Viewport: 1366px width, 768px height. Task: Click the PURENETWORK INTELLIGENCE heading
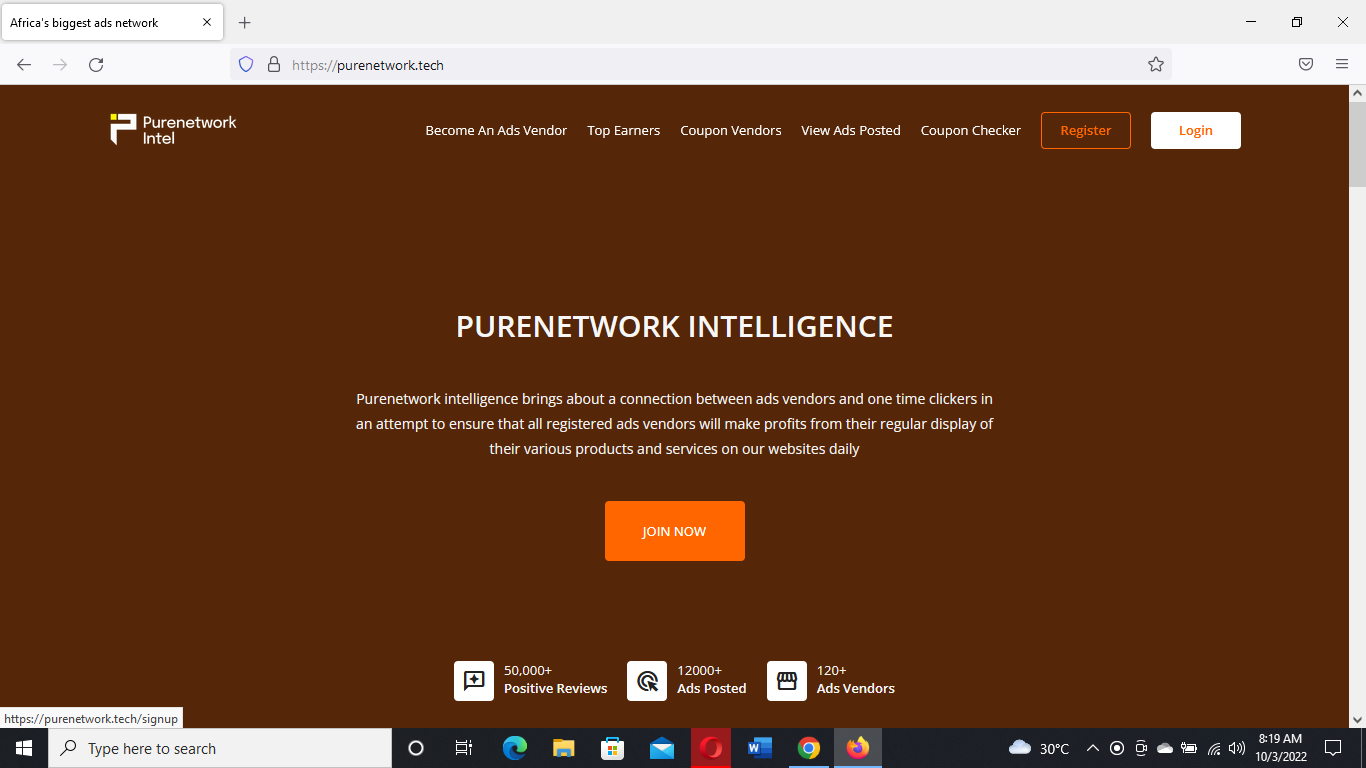coord(675,327)
